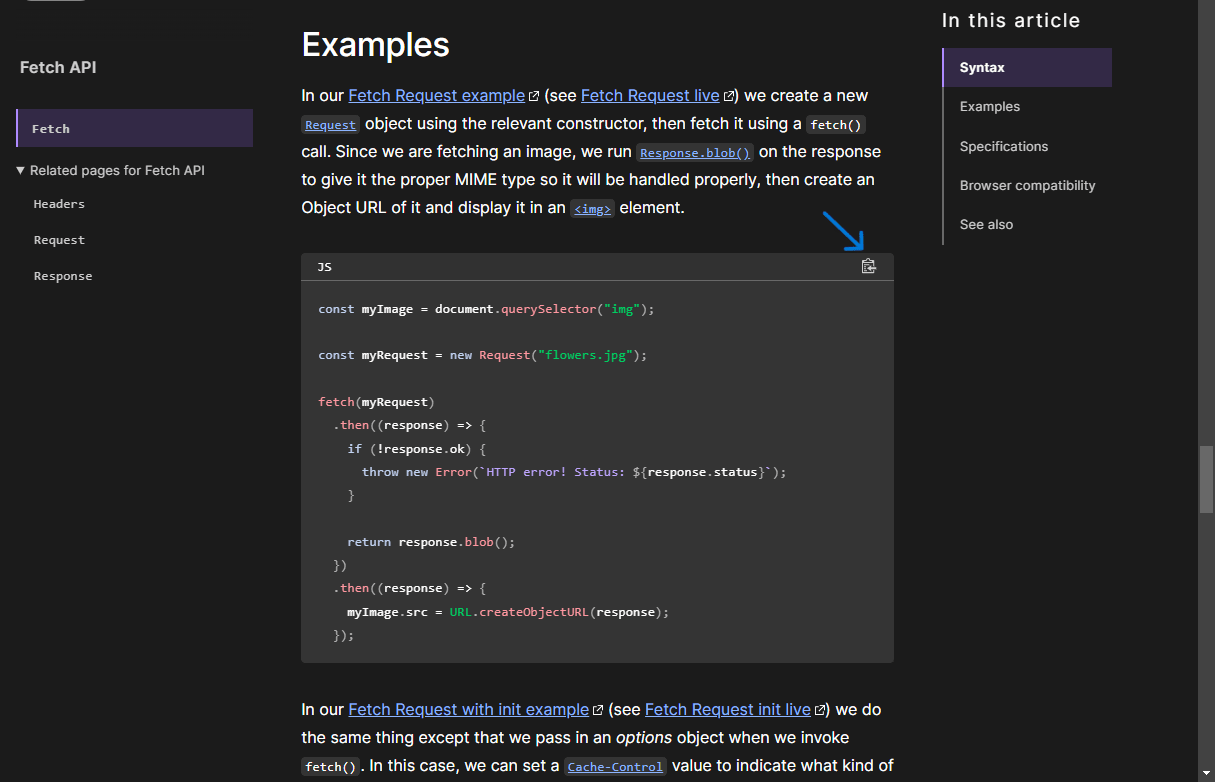The height and width of the screenshot is (782, 1215).
Task: Click external-link icon after Fetch Request init live
Action: 820,711
